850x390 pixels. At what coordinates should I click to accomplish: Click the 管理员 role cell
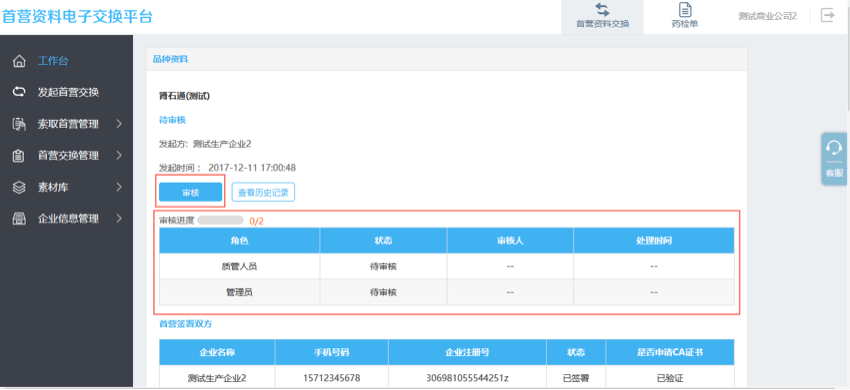pos(240,292)
